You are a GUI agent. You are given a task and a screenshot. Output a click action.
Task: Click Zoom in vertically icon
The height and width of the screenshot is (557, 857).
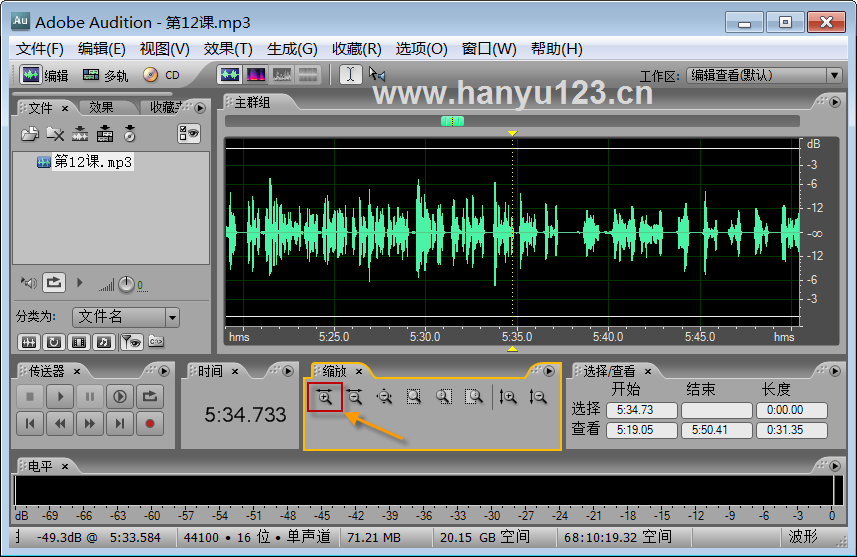(x=508, y=397)
